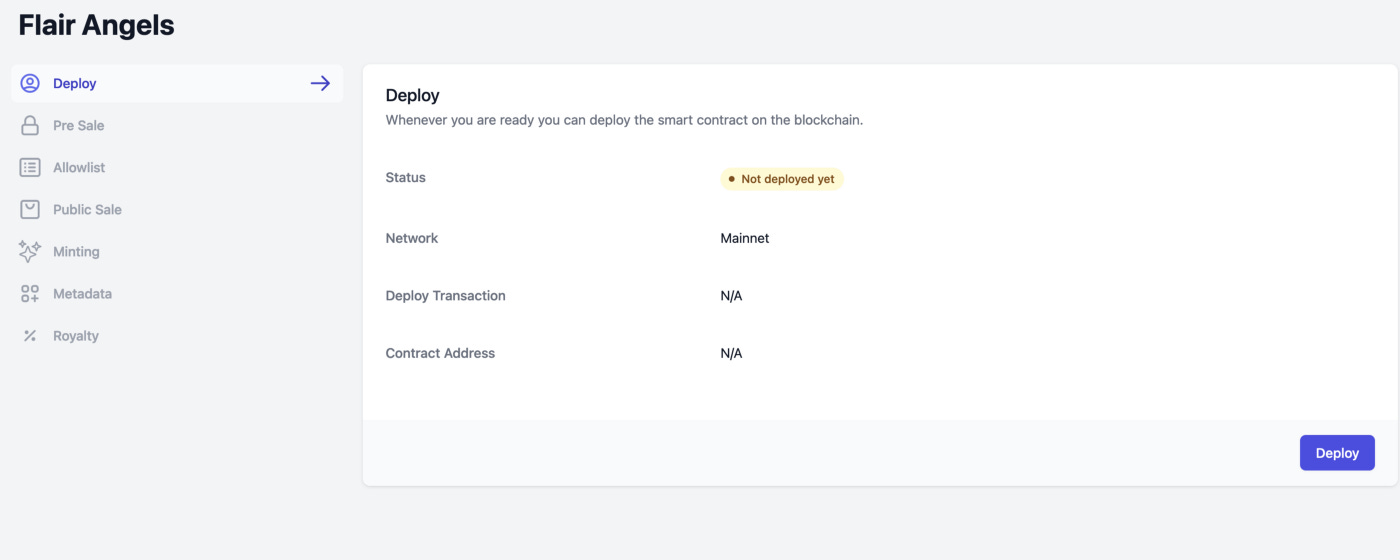Click the arrow on the Deploy menu item
This screenshot has height=560, width=1400.
[x=320, y=84]
